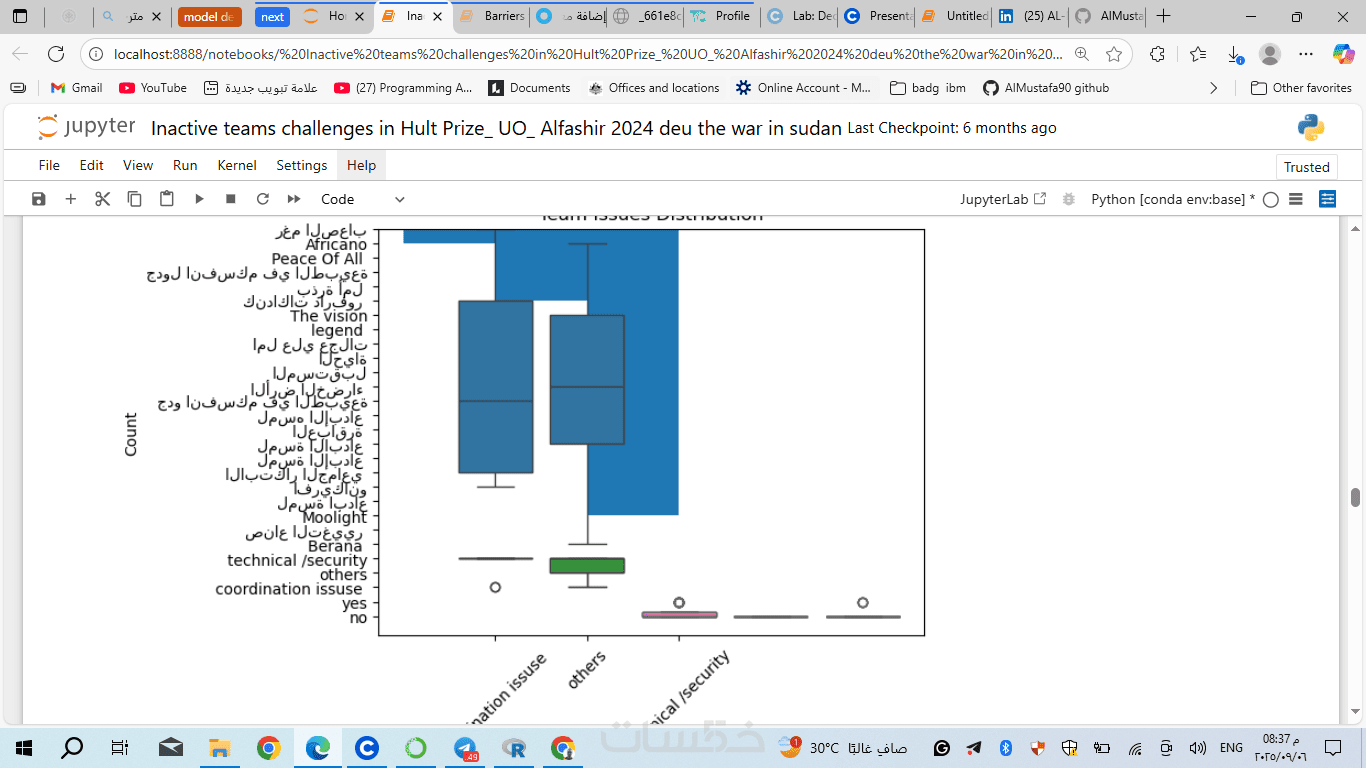Open the YouTube bookmark

(153, 88)
